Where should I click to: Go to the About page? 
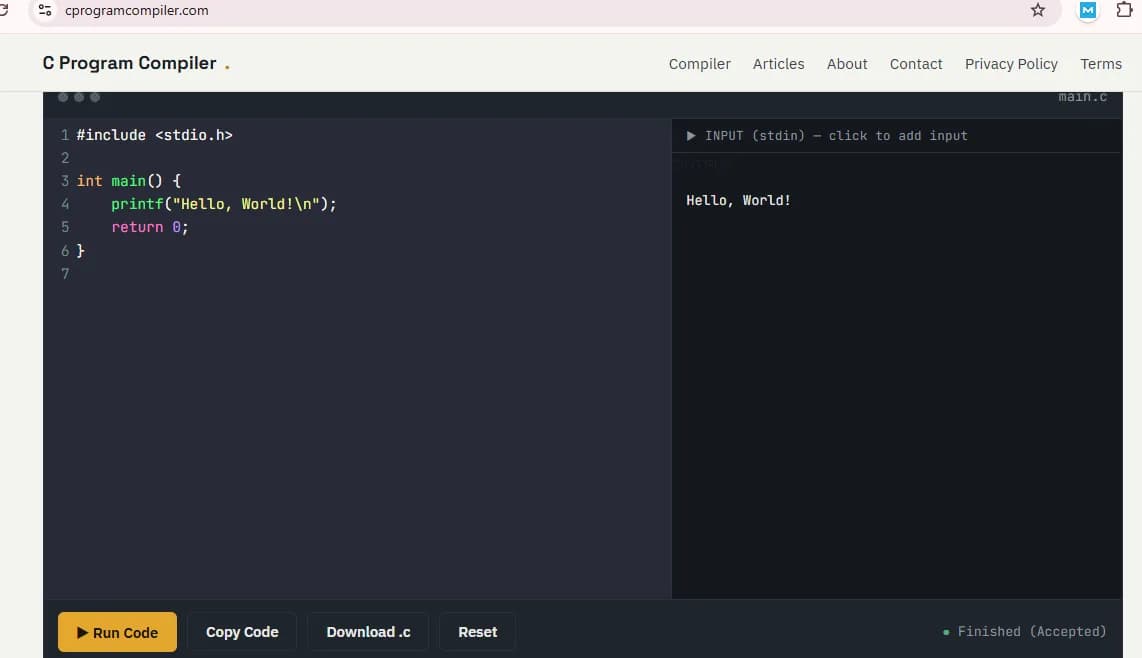click(x=846, y=64)
